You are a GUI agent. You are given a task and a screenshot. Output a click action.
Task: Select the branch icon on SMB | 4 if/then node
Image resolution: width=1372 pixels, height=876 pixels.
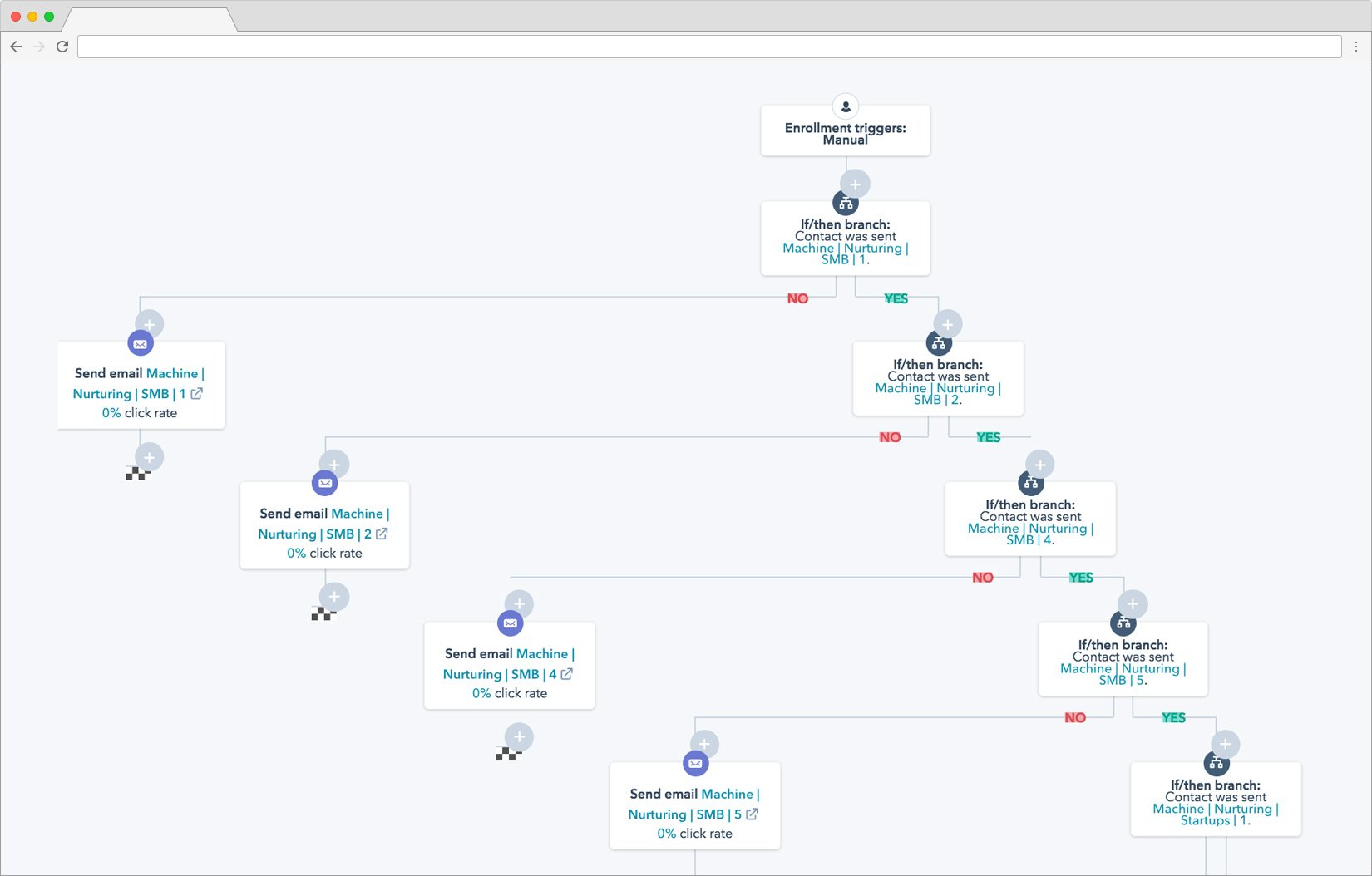(1031, 481)
